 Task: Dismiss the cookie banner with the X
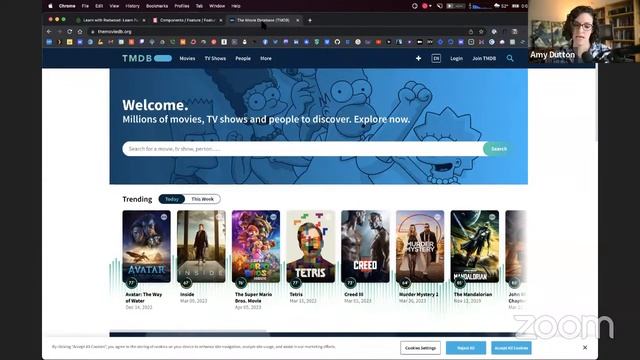pyautogui.click(x=585, y=347)
